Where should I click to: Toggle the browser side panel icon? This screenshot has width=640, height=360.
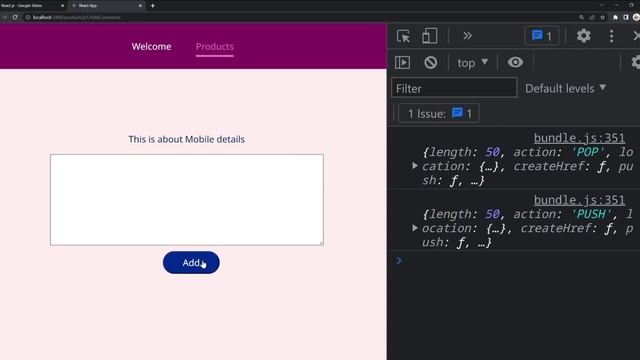pos(626,18)
